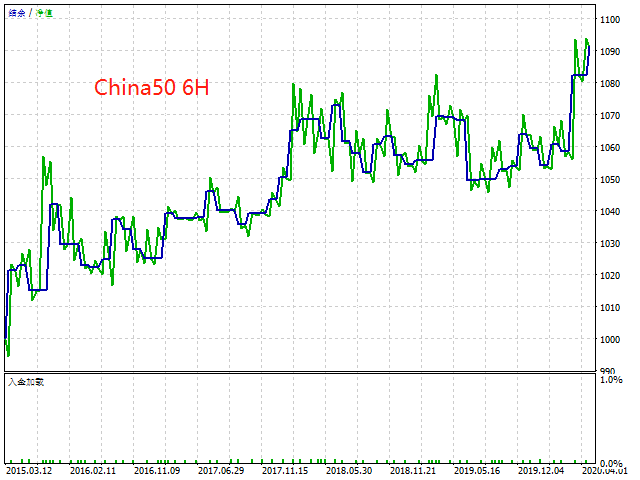This screenshot has width=640, height=480.
Task: Click the 1090 value on price axis
Action: (610, 51)
